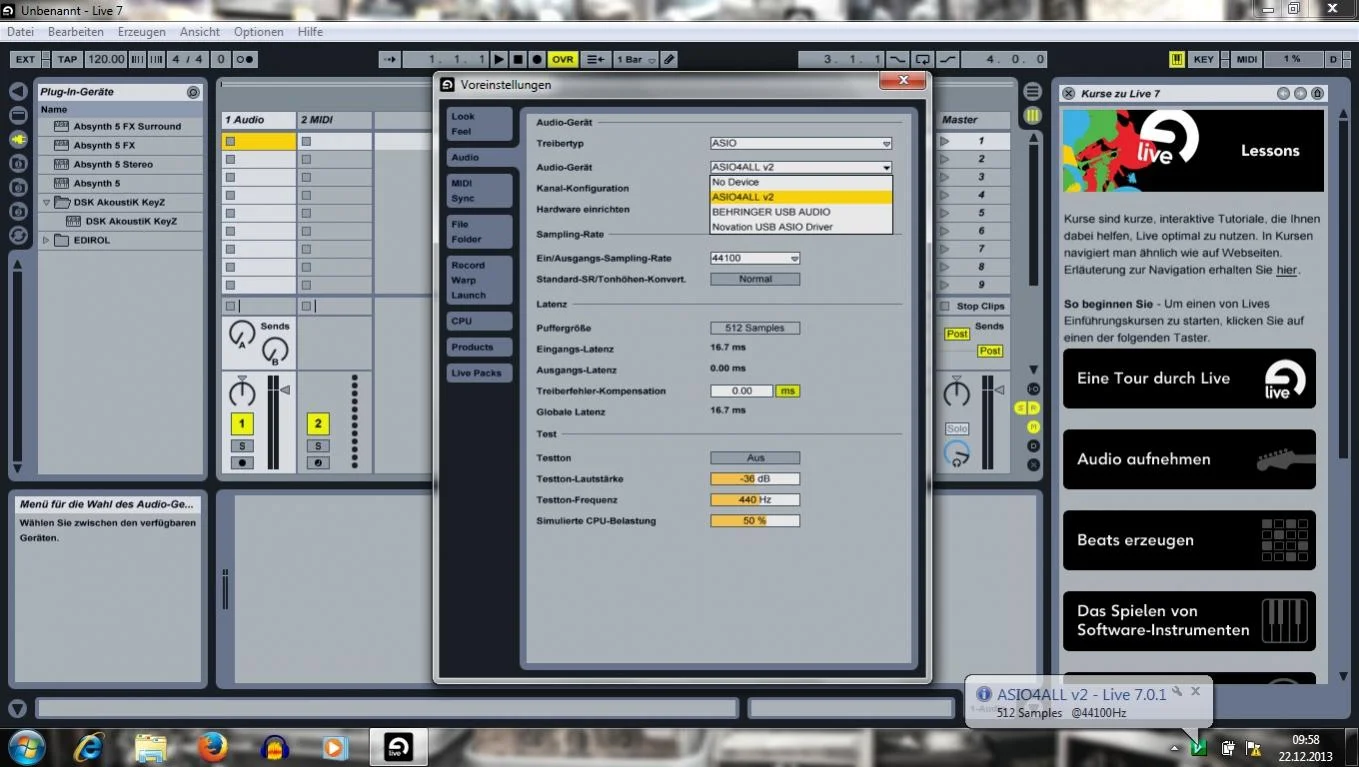Open the Erzeugen menu
Screen dimensions: 1359x767
pos(141,32)
